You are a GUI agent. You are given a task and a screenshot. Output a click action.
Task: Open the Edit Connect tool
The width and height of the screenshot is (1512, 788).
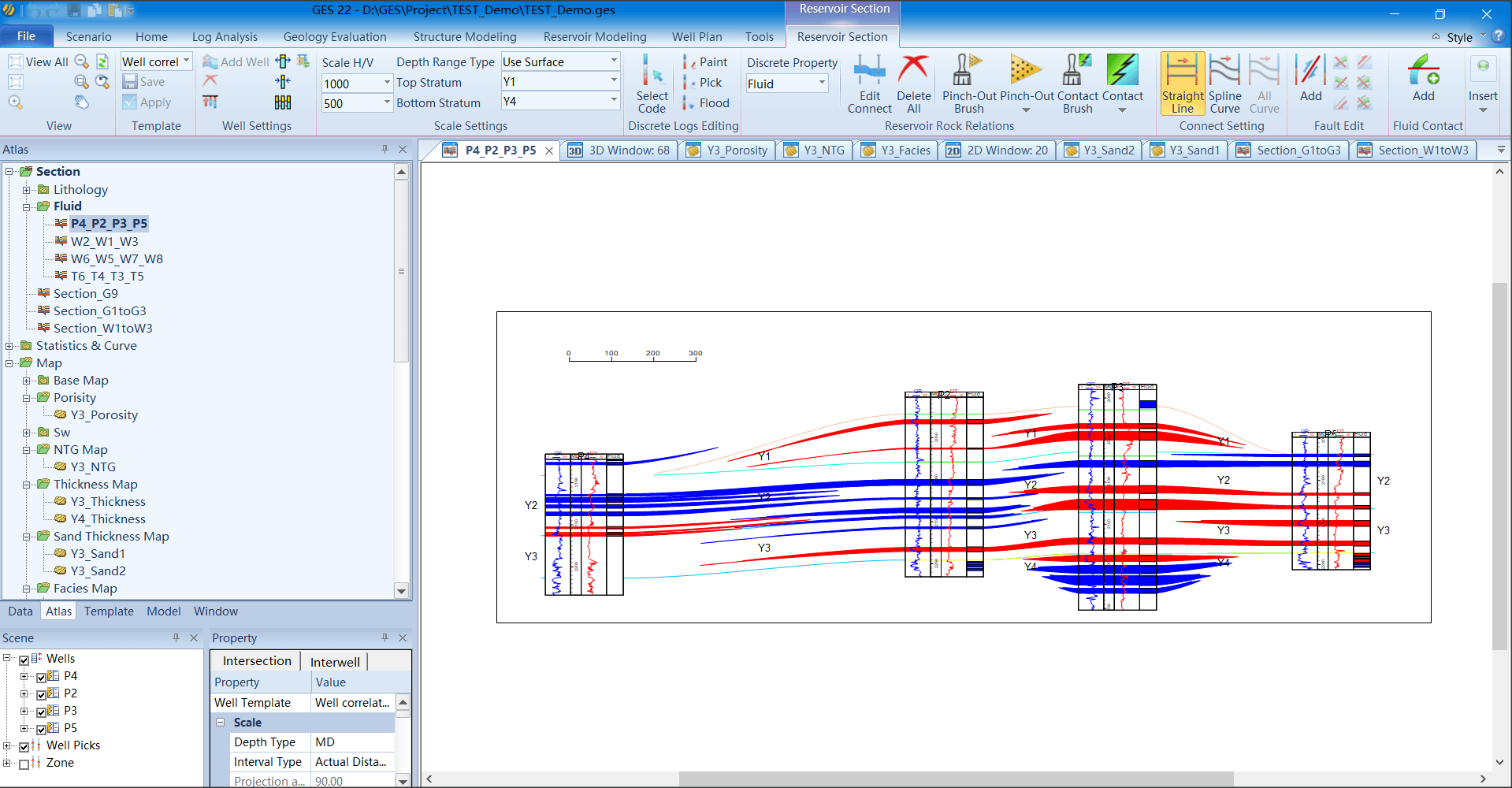click(870, 84)
